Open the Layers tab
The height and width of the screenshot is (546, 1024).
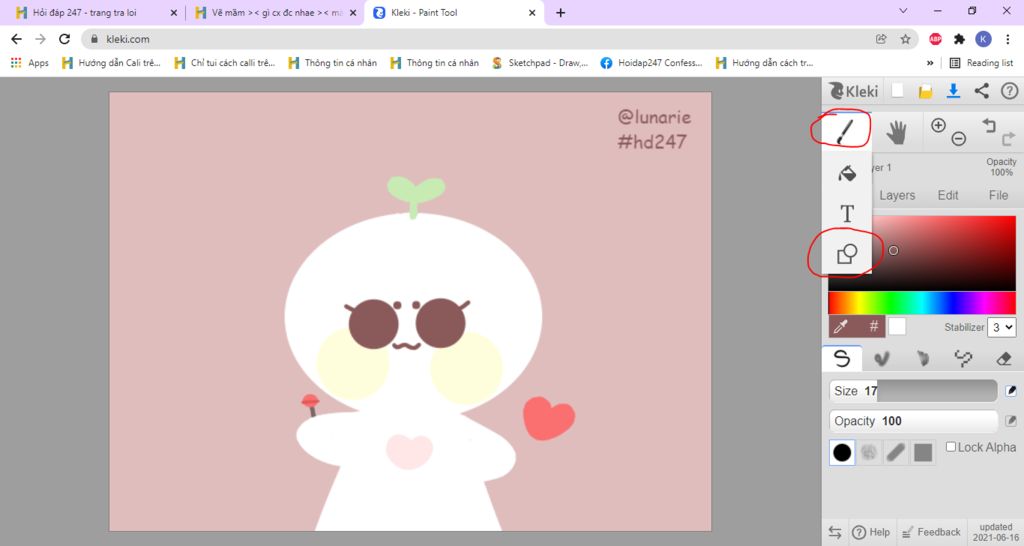pyautogui.click(x=897, y=195)
